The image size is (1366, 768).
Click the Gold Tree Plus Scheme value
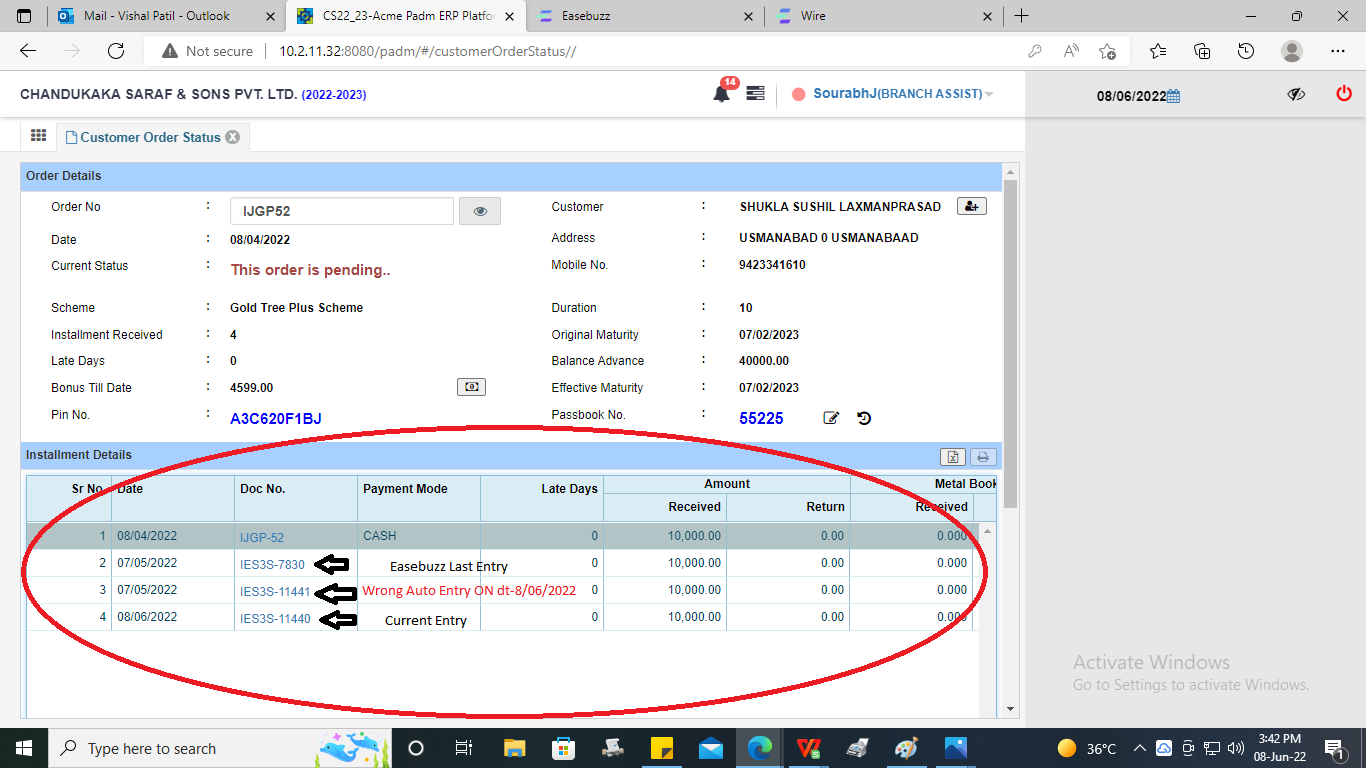[x=297, y=308]
